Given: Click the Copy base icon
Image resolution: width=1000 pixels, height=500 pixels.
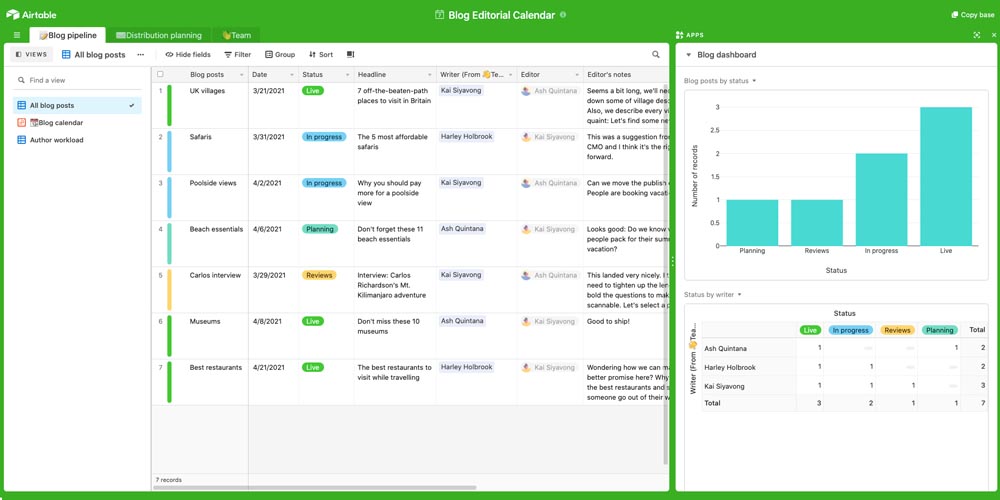Looking at the screenshot, I should pos(955,15).
